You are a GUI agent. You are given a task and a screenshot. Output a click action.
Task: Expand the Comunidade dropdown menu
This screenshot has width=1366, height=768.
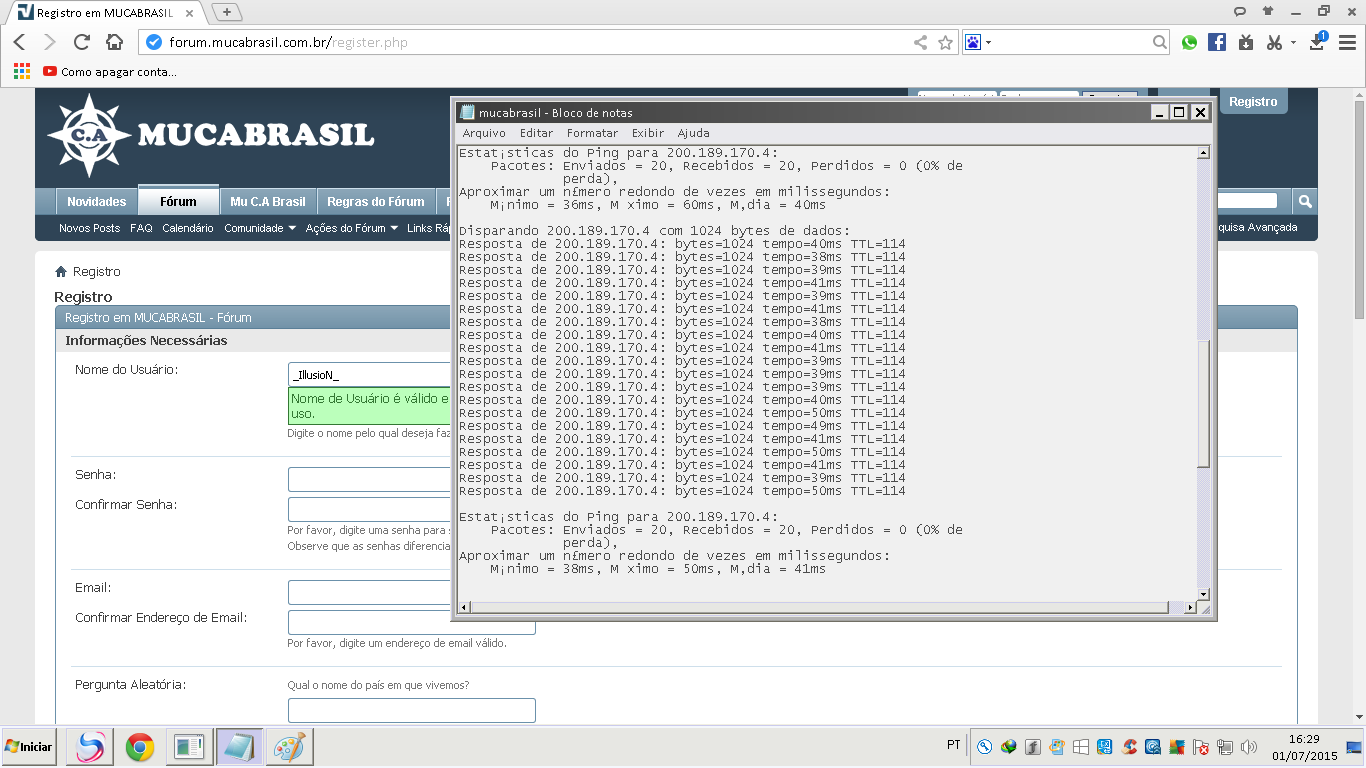point(259,228)
